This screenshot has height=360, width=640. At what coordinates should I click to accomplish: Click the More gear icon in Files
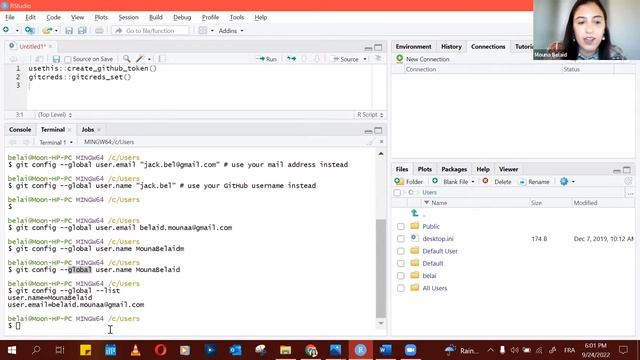(564, 181)
